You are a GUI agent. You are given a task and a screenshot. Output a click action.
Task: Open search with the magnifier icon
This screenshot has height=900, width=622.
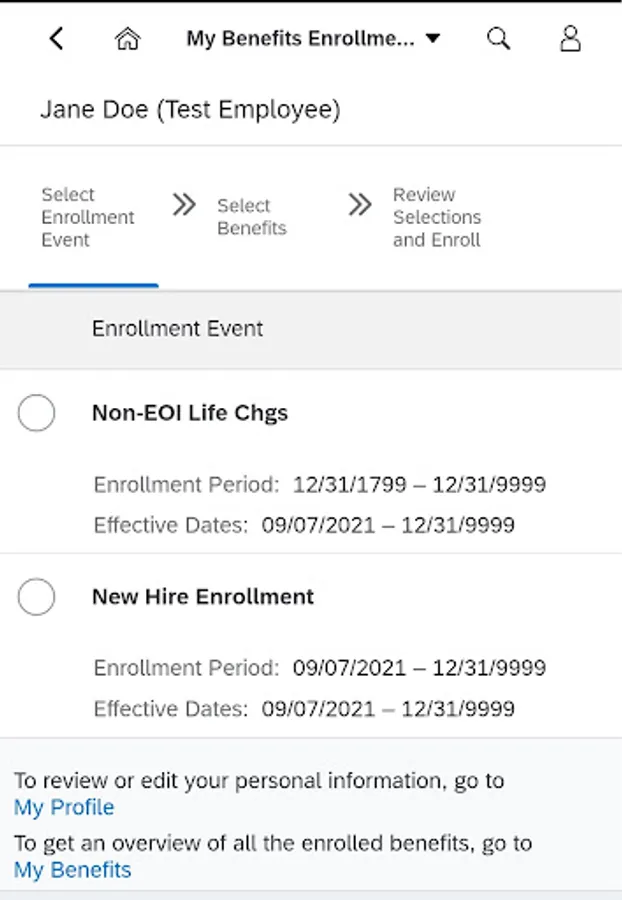tap(498, 39)
